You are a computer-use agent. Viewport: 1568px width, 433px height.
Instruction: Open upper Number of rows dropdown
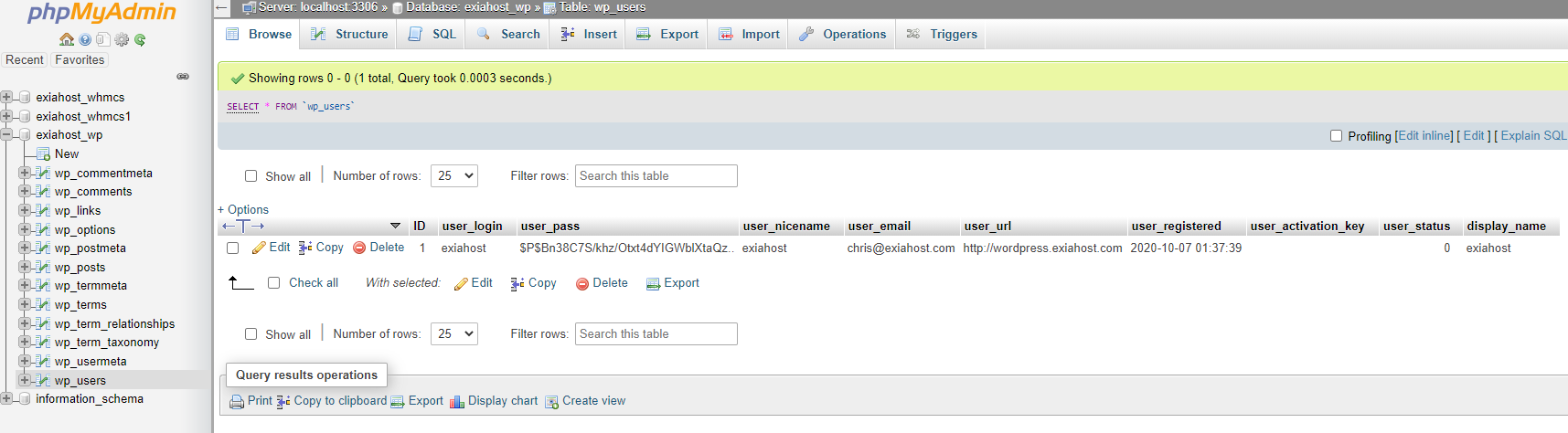[x=454, y=175]
